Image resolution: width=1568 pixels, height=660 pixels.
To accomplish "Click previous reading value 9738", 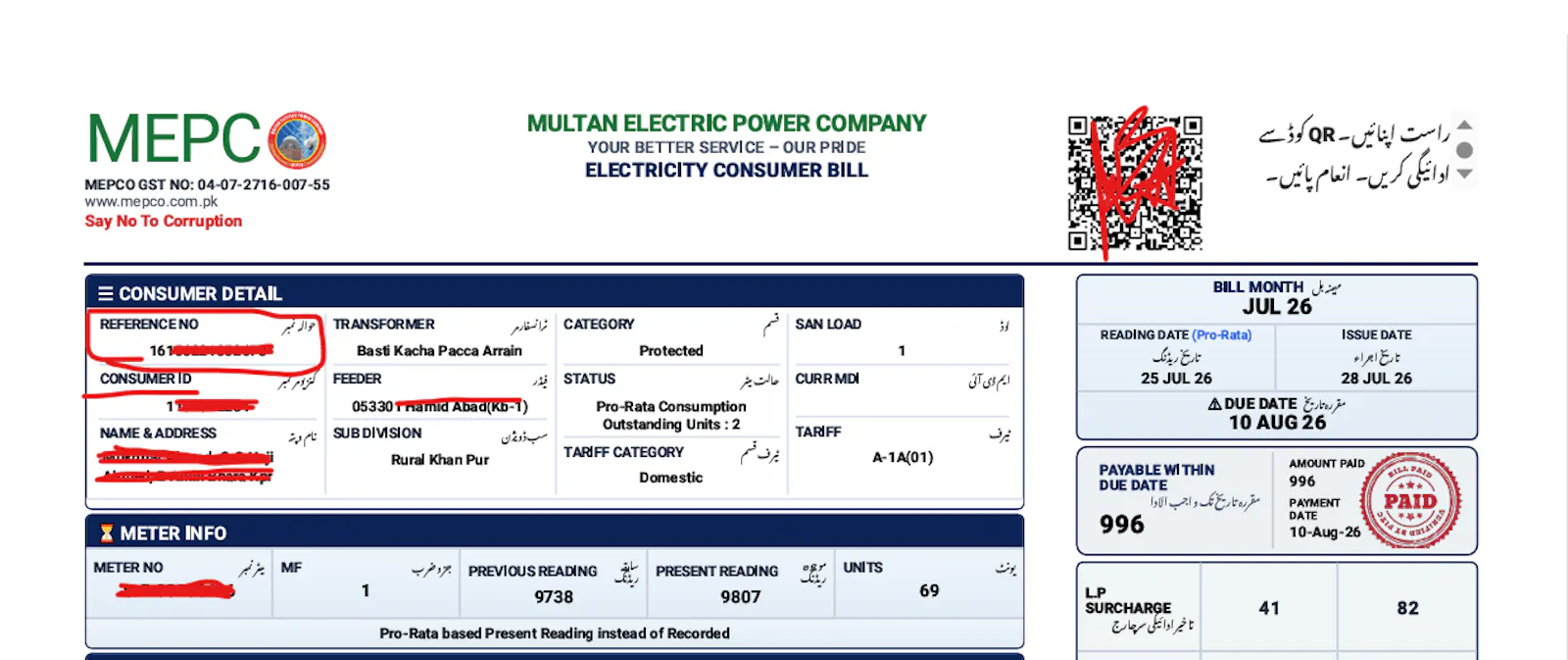I will [554, 597].
